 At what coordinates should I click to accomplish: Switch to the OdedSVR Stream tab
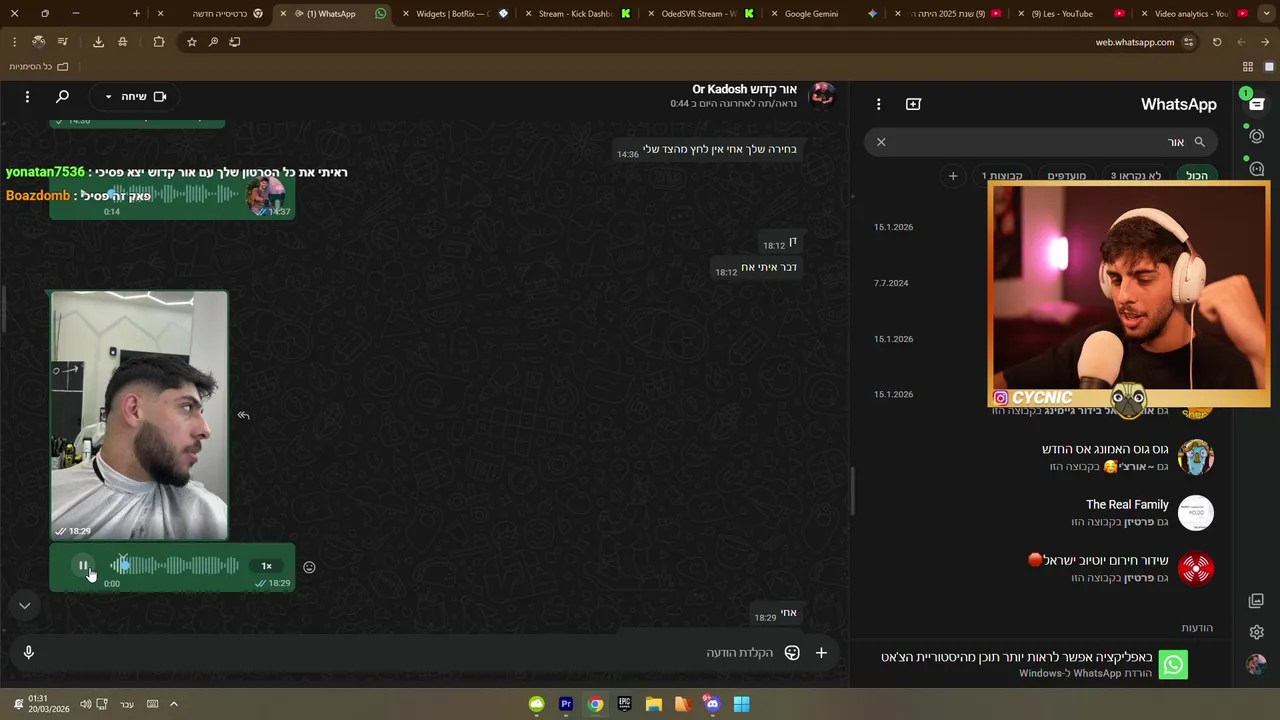coord(700,14)
